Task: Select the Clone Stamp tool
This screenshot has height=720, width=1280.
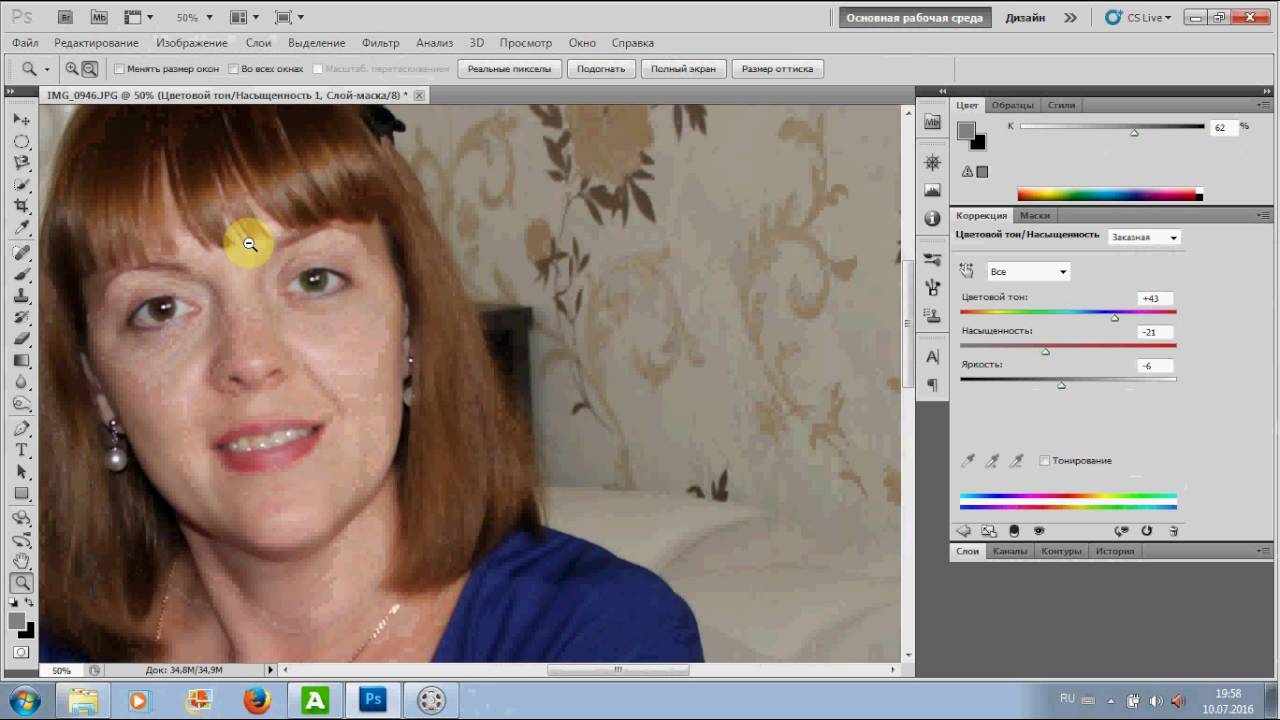Action: (21, 296)
